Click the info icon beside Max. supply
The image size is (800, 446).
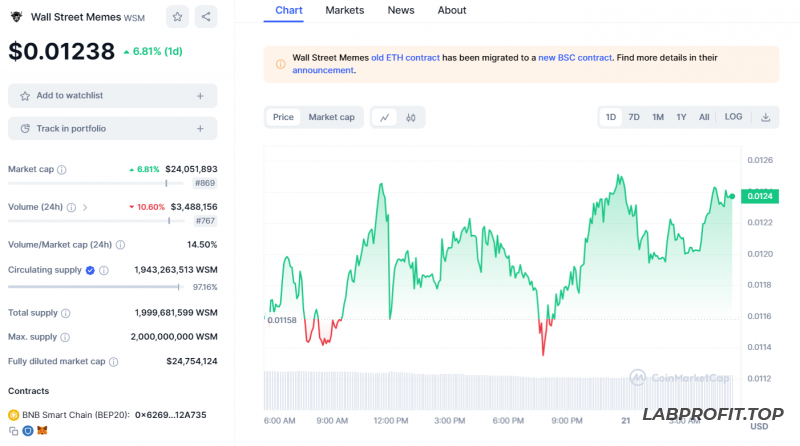point(68,337)
